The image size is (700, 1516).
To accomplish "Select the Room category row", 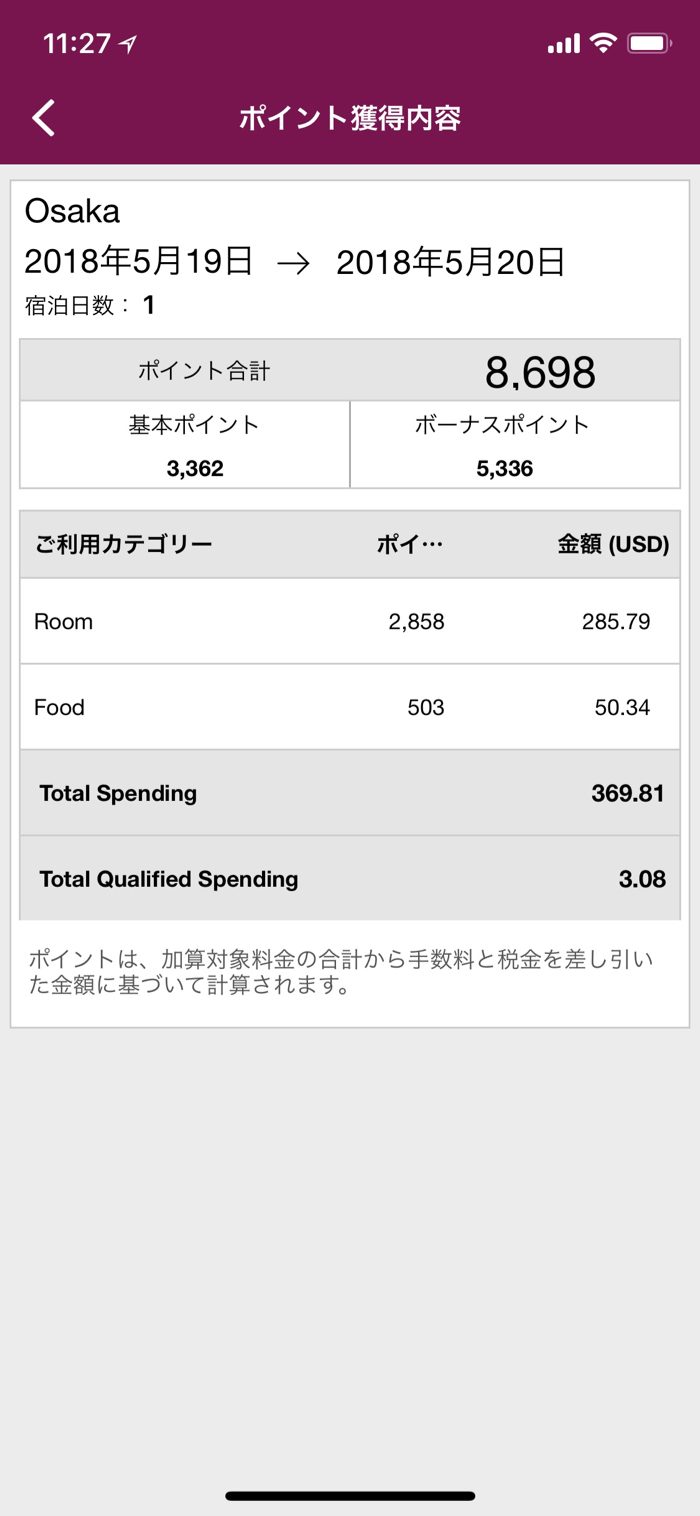I will [x=350, y=621].
